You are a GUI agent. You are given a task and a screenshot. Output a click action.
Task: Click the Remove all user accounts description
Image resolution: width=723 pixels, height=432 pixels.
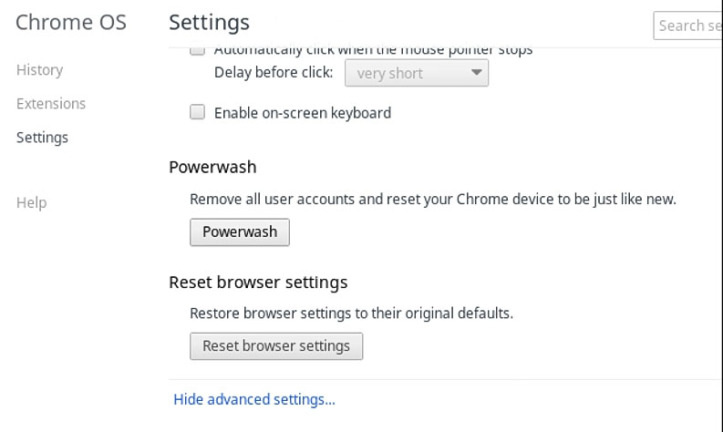pyautogui.click(x=433, y=199)
